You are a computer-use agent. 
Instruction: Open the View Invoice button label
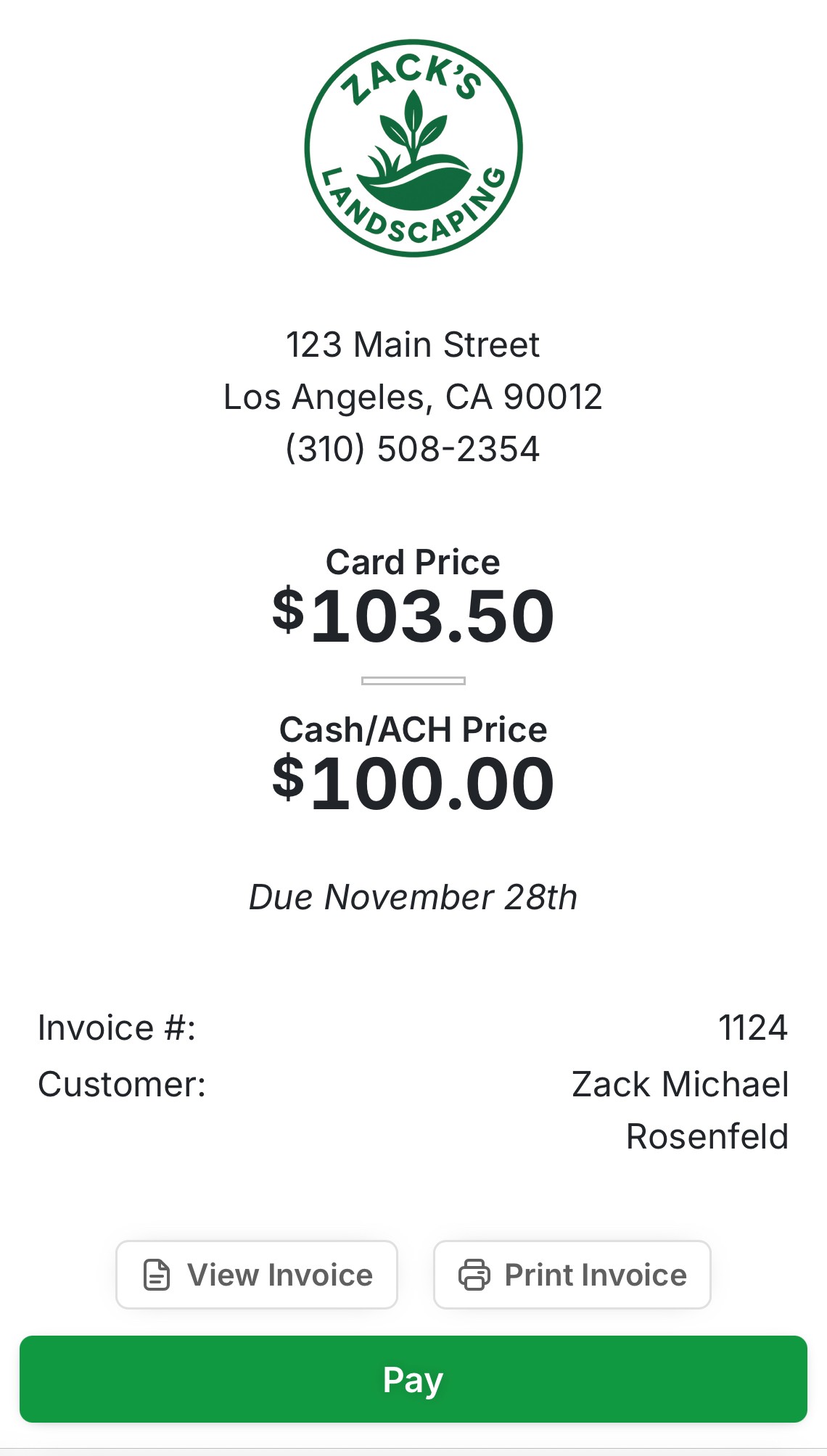pyautogui.click(x=280, y=1275)
